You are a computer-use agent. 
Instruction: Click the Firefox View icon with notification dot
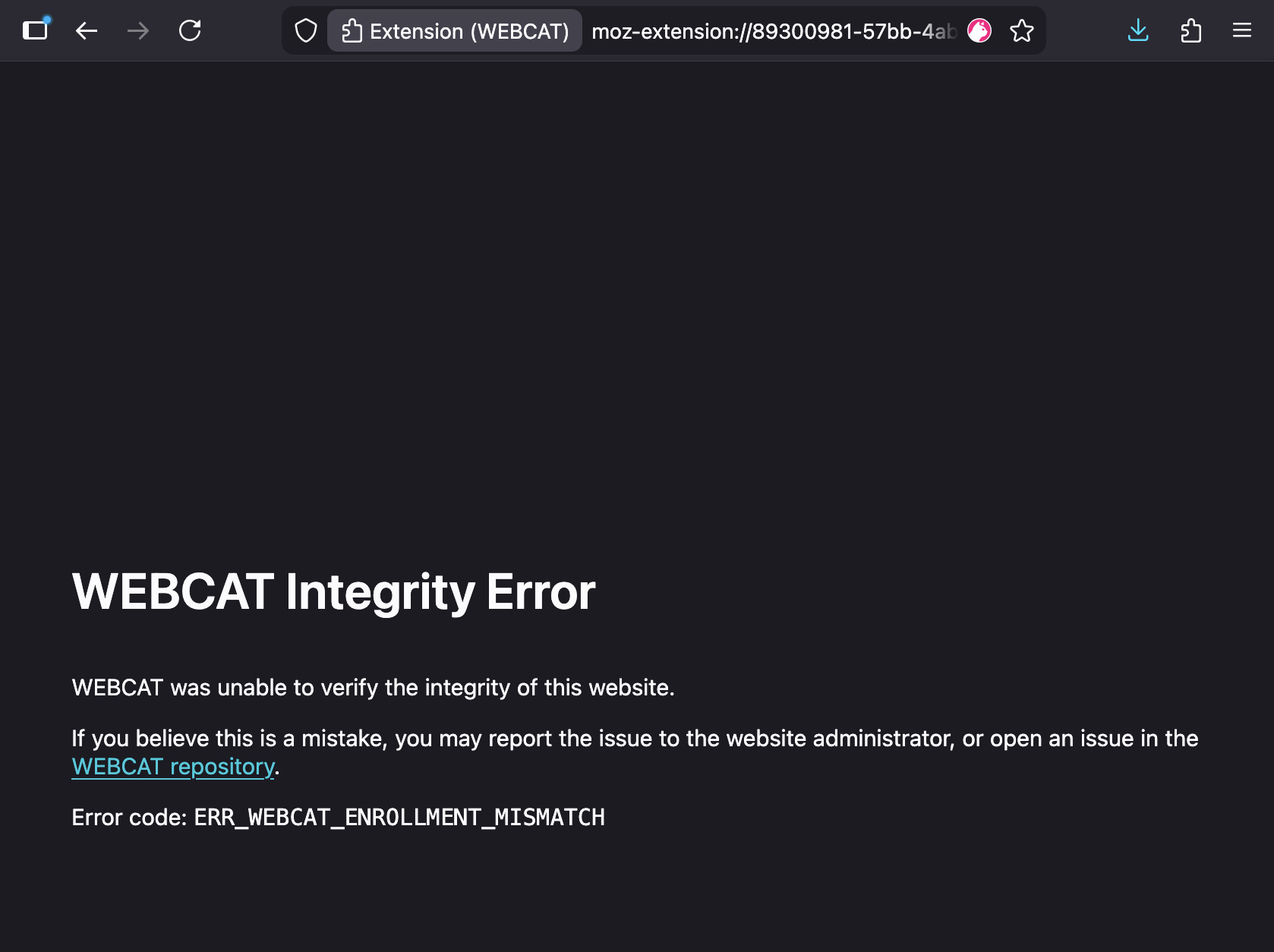[x=36, y=30]
